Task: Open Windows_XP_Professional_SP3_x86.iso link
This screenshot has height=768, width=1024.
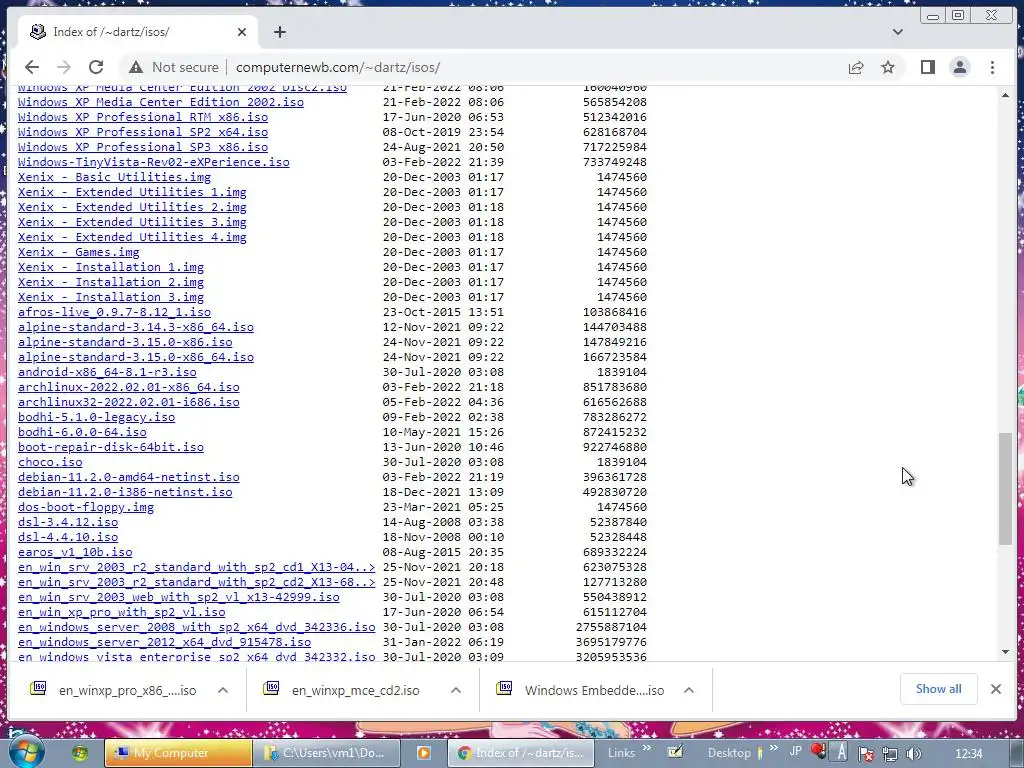Action: (142, 147)
